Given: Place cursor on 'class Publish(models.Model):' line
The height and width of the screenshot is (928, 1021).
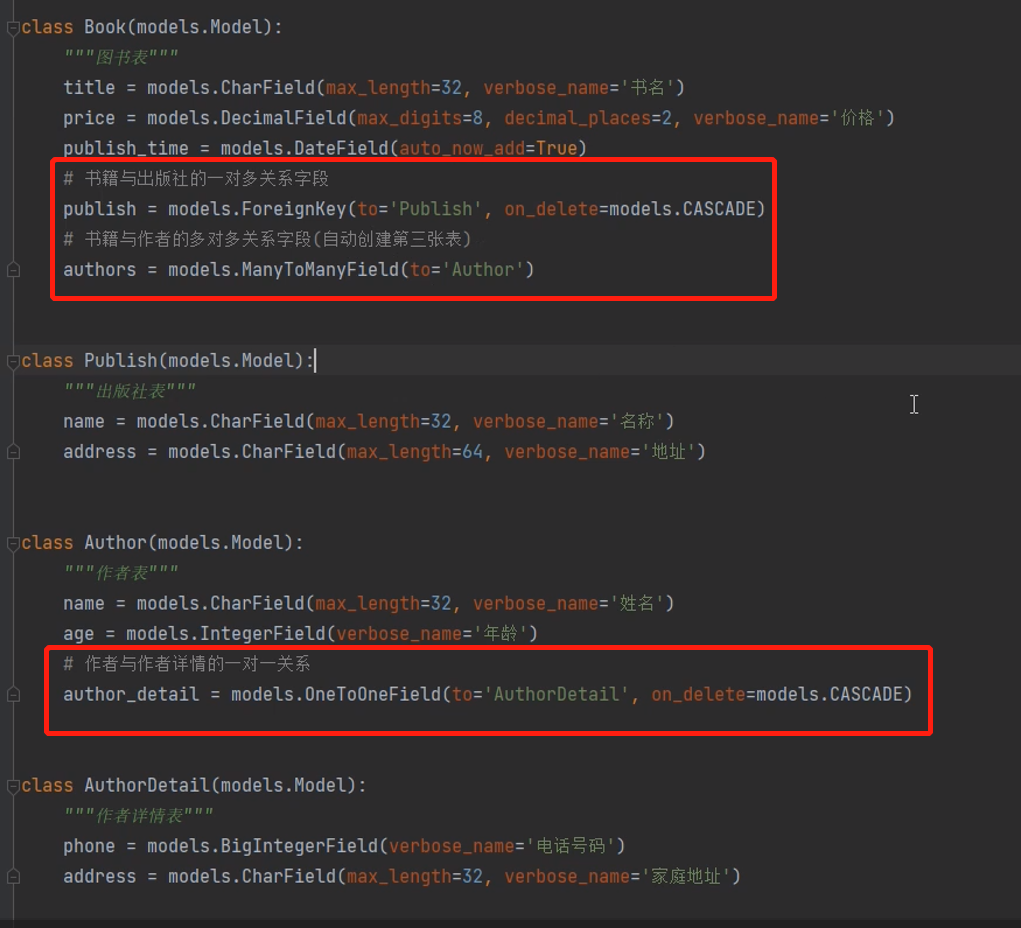Looking at the screenshot, I should 167,361.
